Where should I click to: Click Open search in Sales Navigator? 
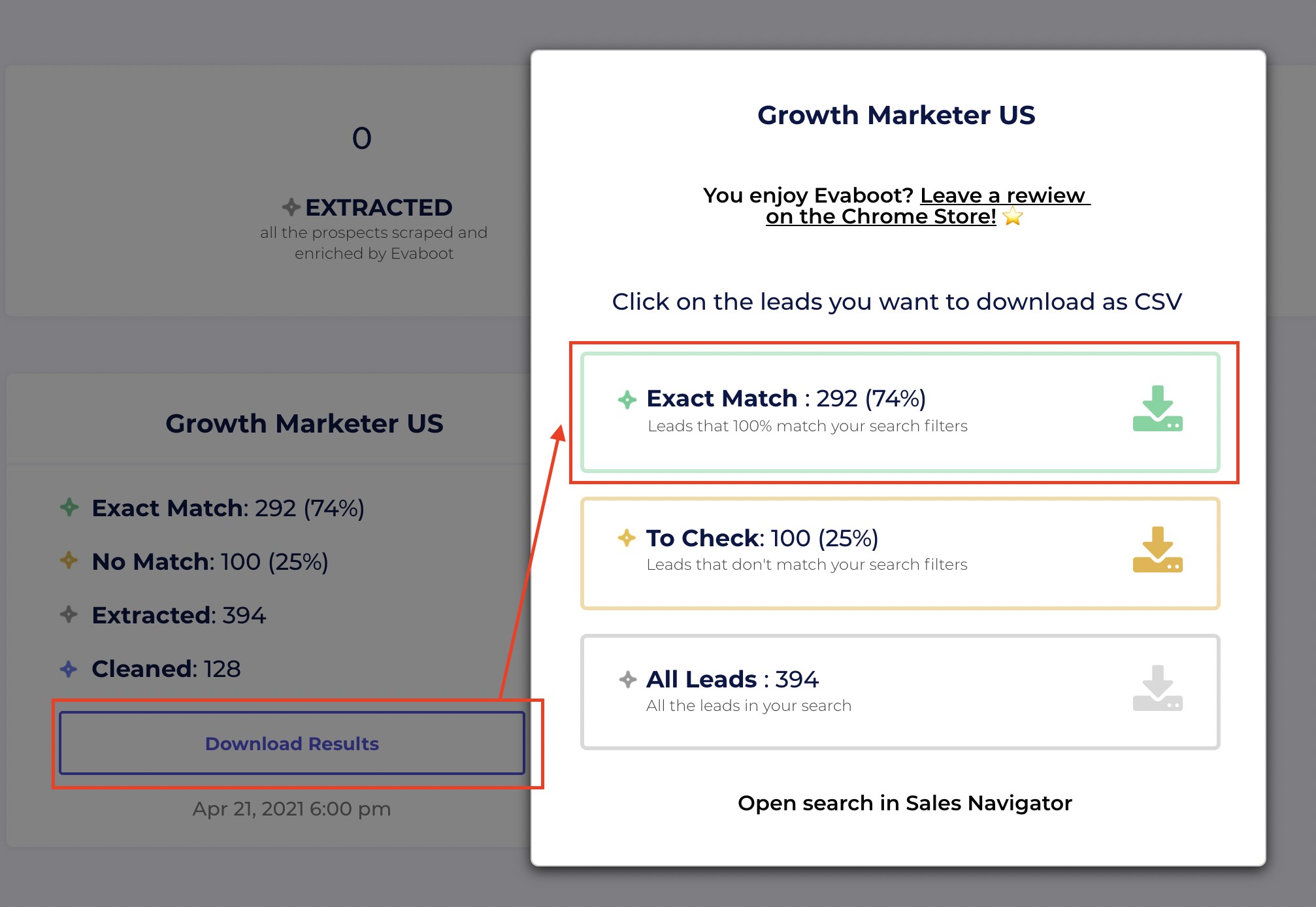tap(905, 803)
